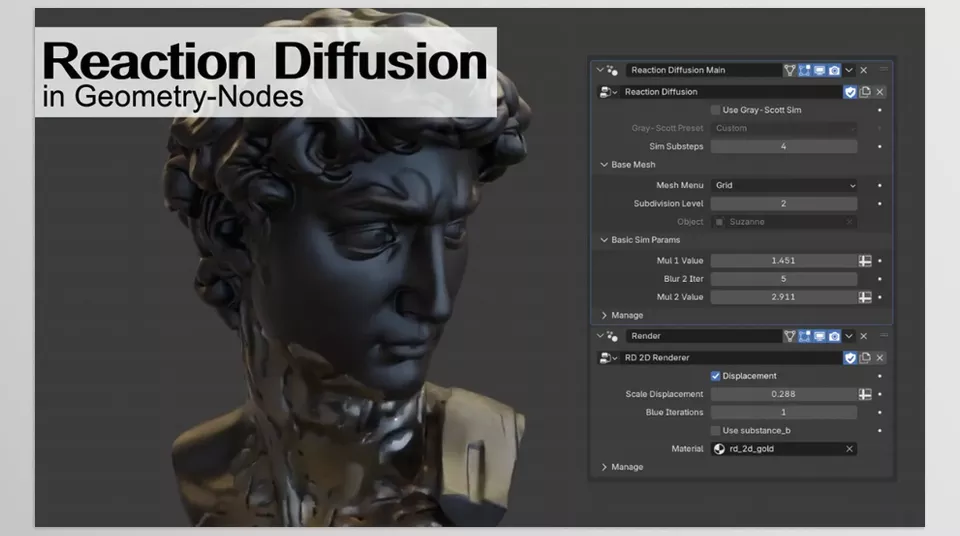Click animate dot beside Displacement
Image resolution: width=960 pixels, height=536 pixels.
[x=880, y=376]
